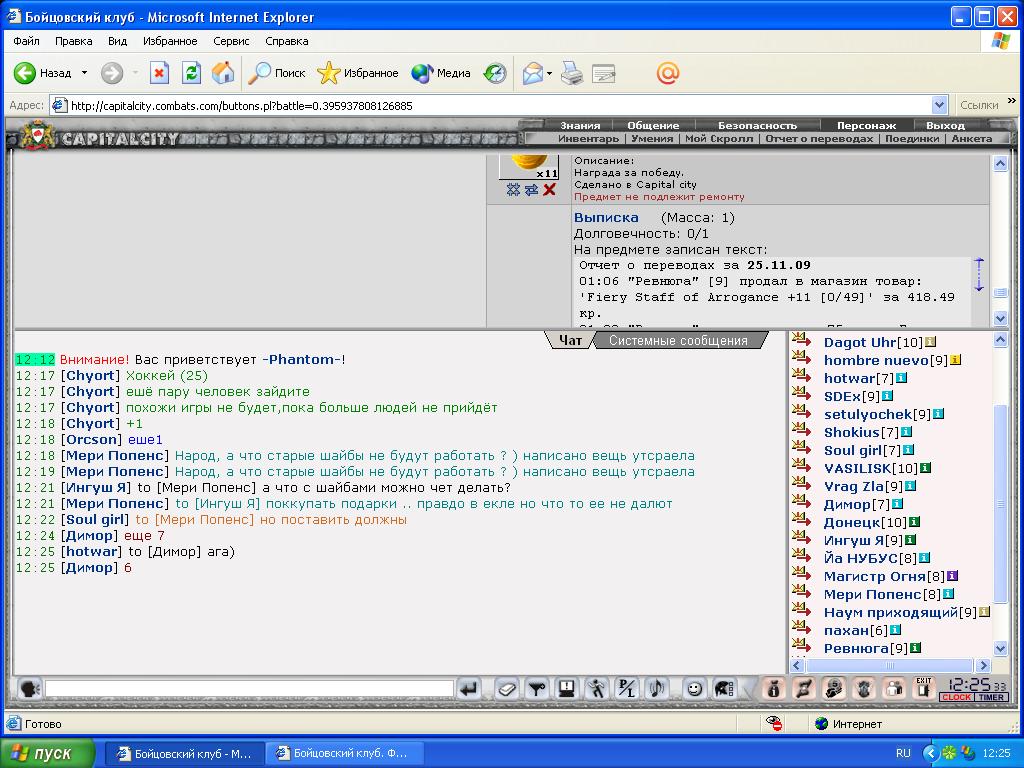Image resolution: width=1024 pixels, height=768 pixels.
Task: Open the Общение game menu
Action: [653, 125]
